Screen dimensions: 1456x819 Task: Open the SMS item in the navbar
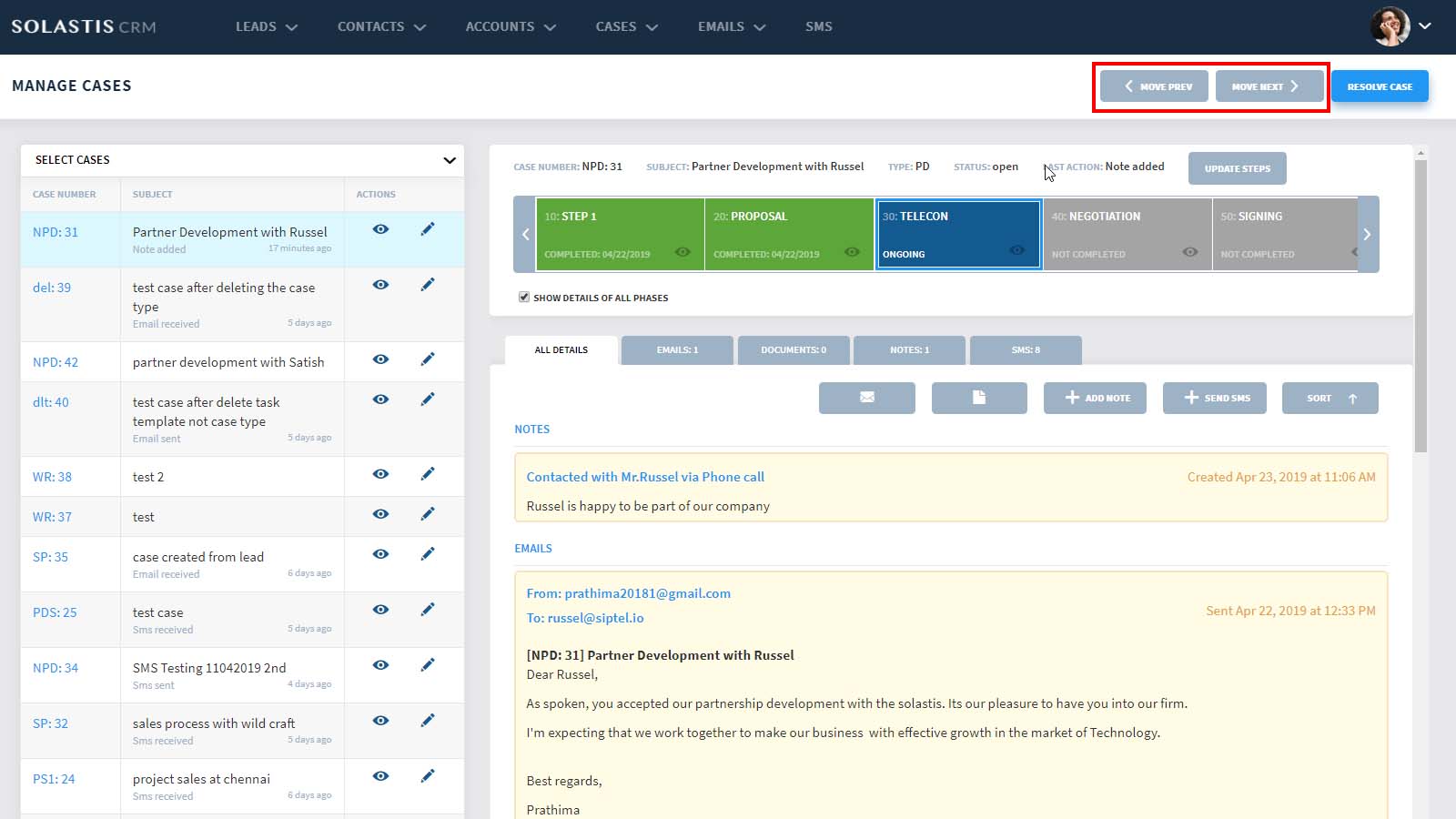(818, 26)
